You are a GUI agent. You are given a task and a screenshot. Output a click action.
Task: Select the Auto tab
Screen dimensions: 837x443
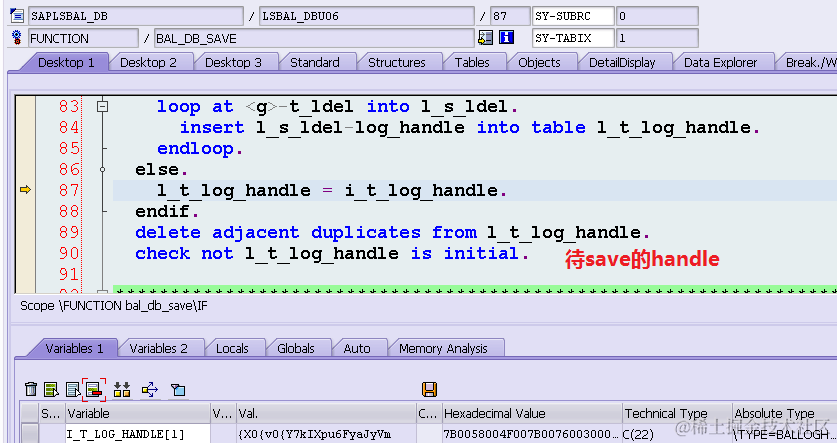pos(357,349)
